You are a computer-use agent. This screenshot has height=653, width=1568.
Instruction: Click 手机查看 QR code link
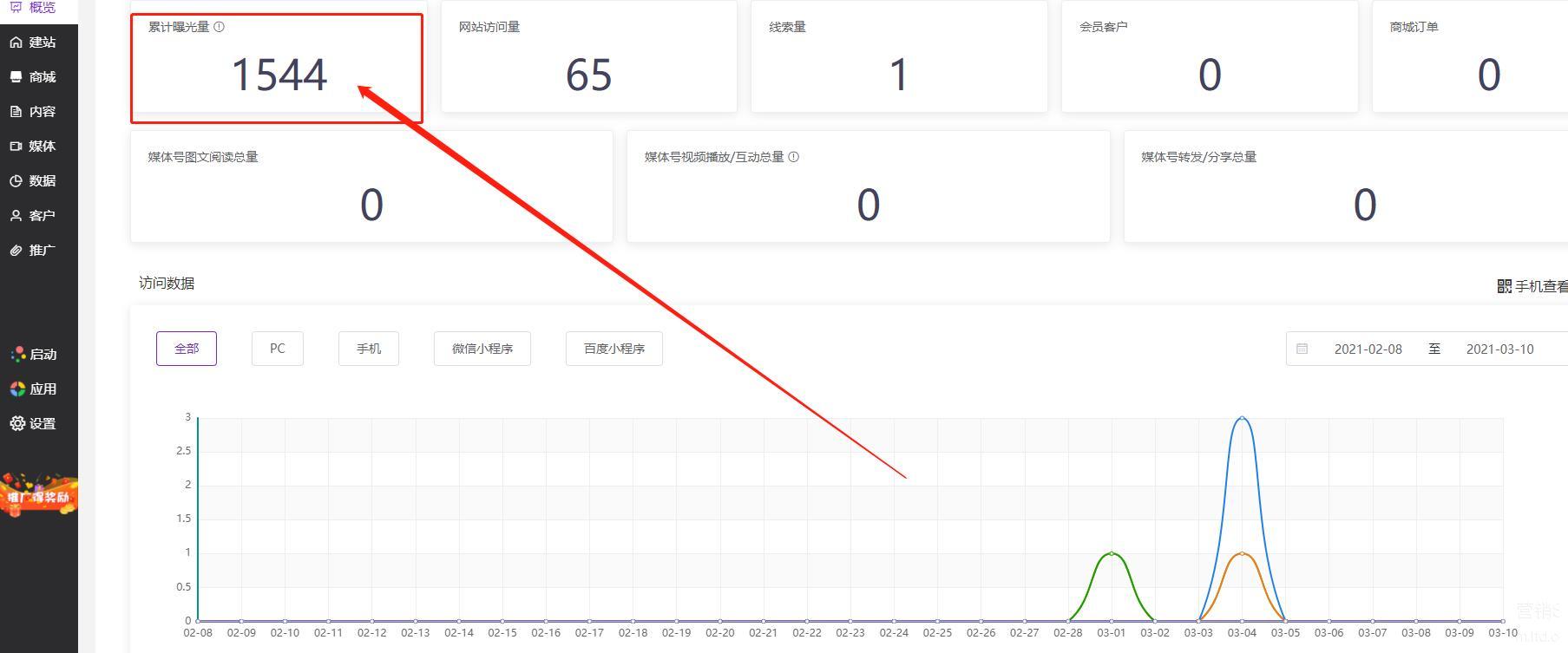(x=1532, y=286)
